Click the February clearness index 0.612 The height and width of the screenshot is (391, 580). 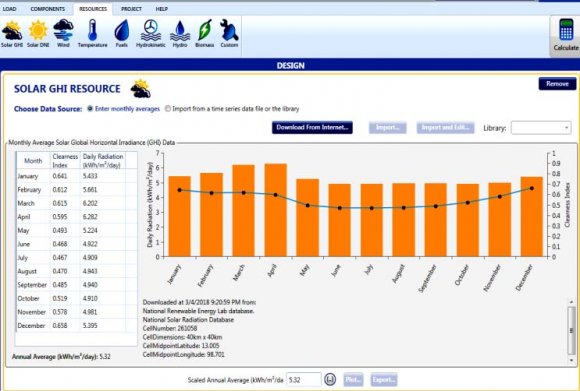tap(60, 190)
